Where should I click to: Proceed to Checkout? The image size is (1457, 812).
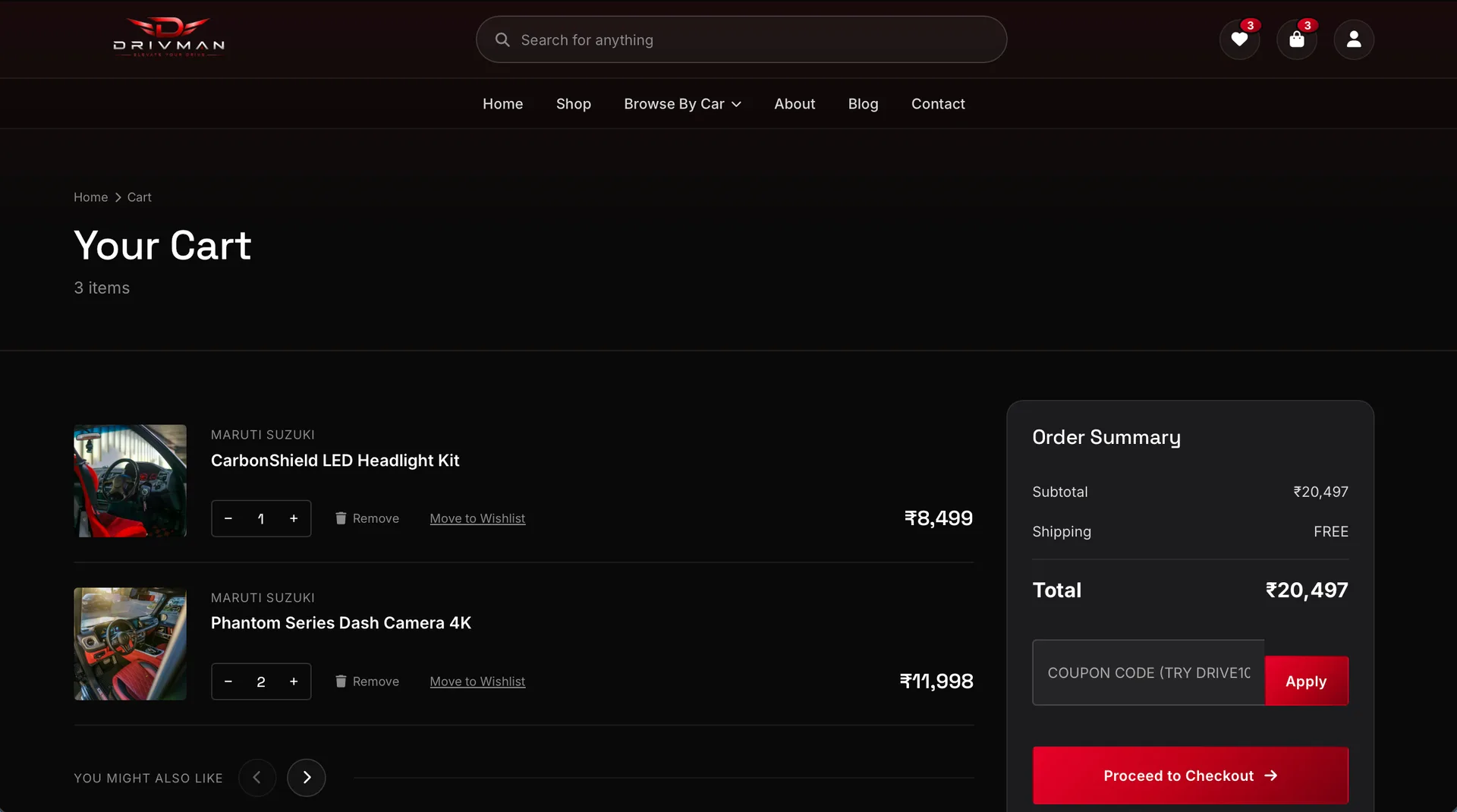point(1190,776)
